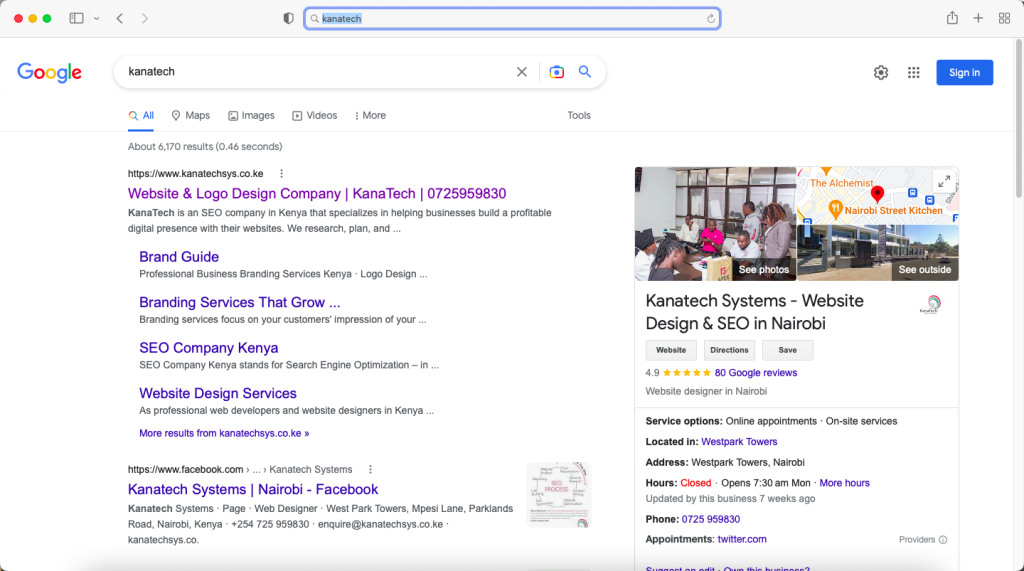
Task: Toggle the Safari sidebar icon
Action: point(76,18)
